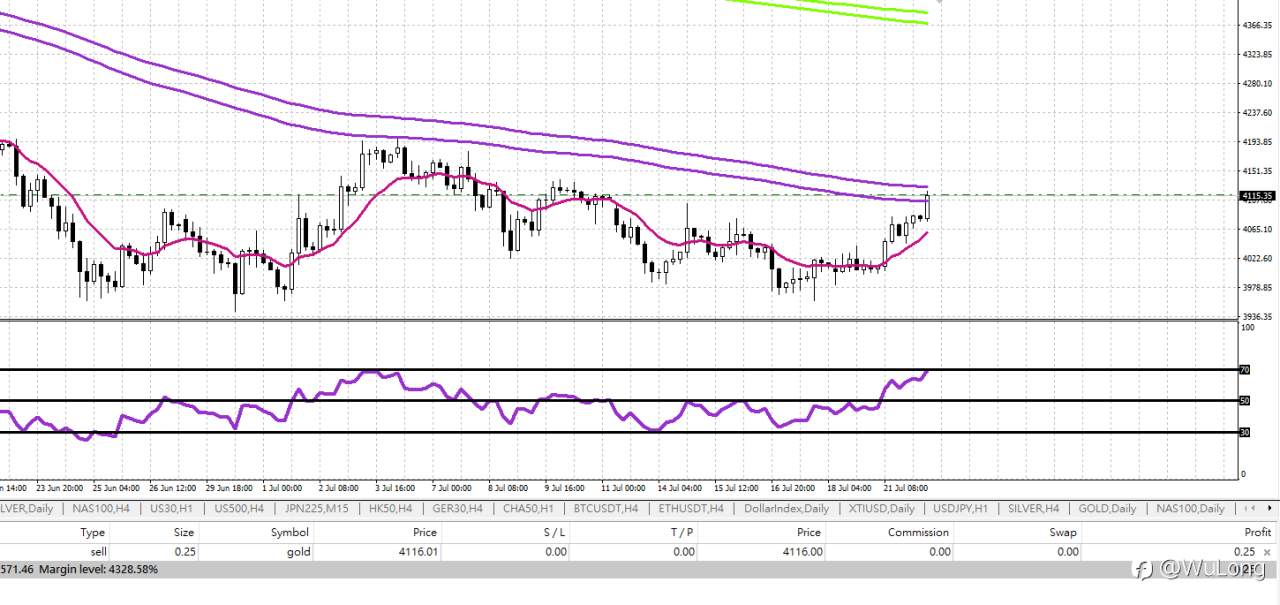Click the chart tabs scroll-right arrow
The width and height of the screenshot is (1280, 605).
(1270, 508)
